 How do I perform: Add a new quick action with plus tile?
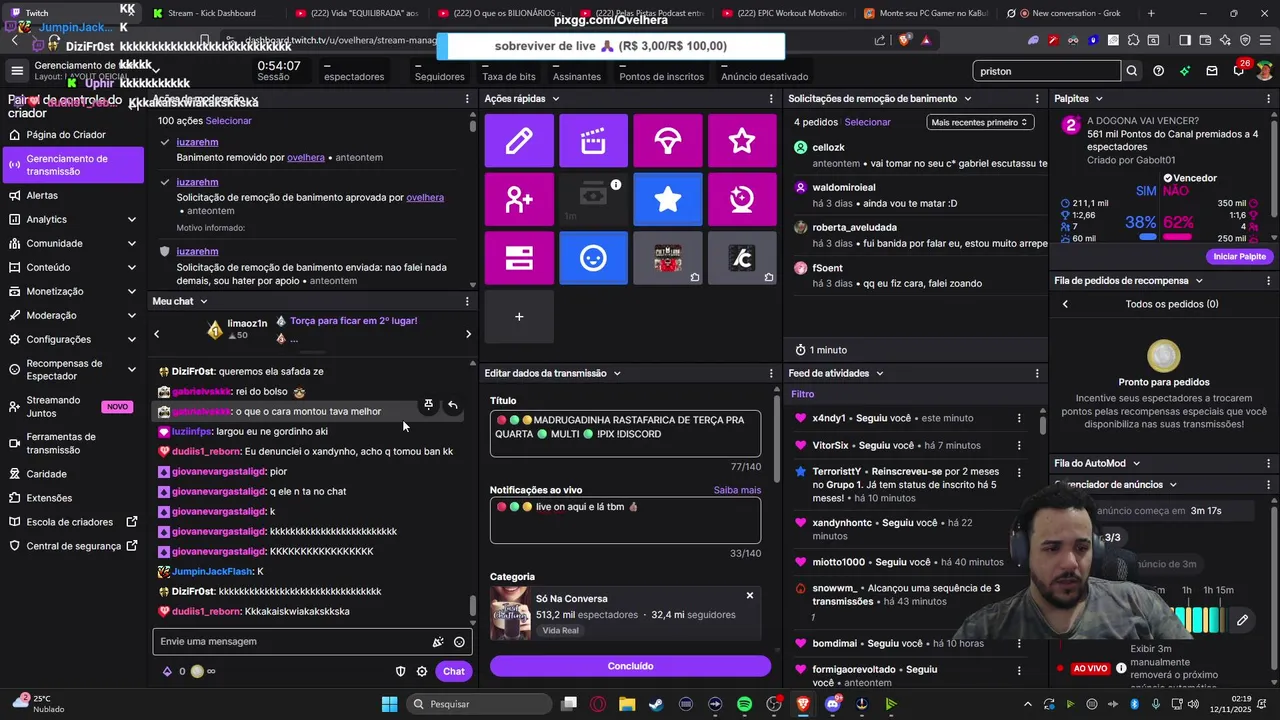pyautogui.click(x=519, y=317)
